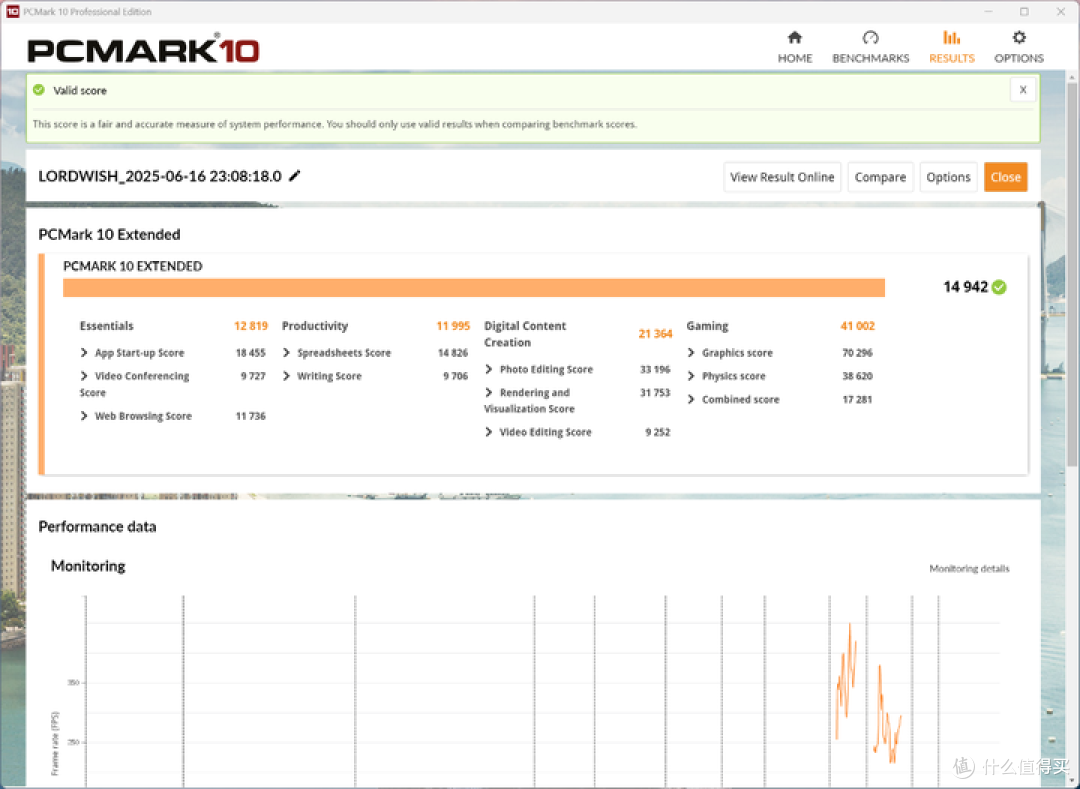Click the orange Close button
This screenshot has height=789, width=1080.
[x=1006, y=177]
